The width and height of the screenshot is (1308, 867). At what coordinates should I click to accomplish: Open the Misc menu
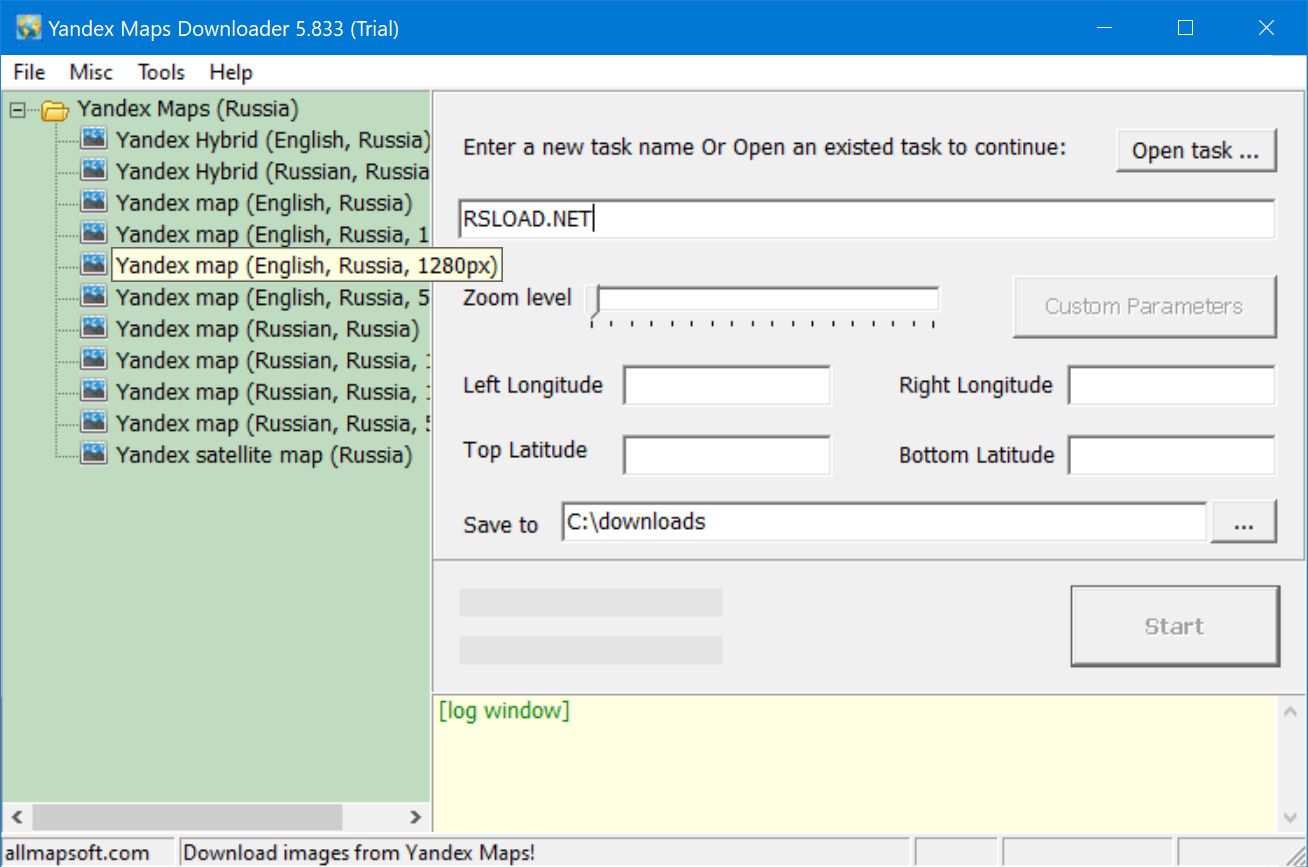(91, 72)
